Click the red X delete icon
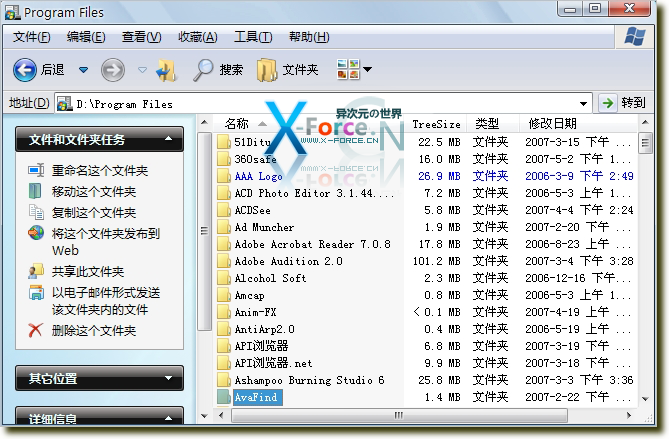 (x=35, y=330)
